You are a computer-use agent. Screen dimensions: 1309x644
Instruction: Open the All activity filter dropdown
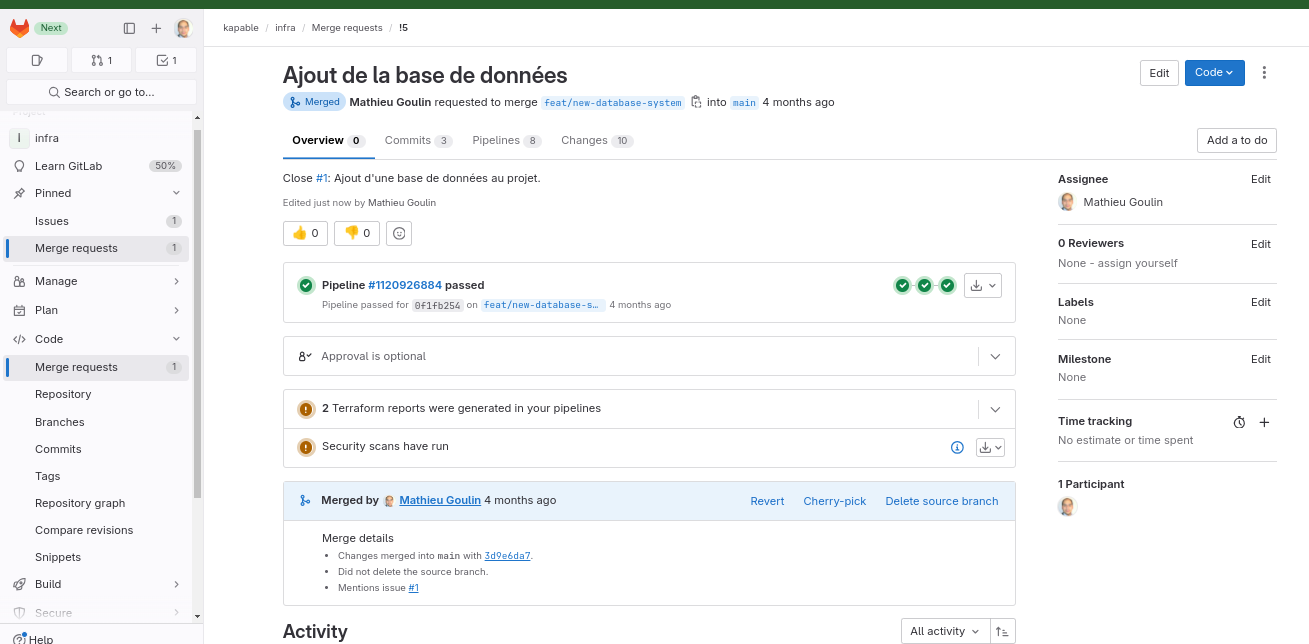(942, 631)
